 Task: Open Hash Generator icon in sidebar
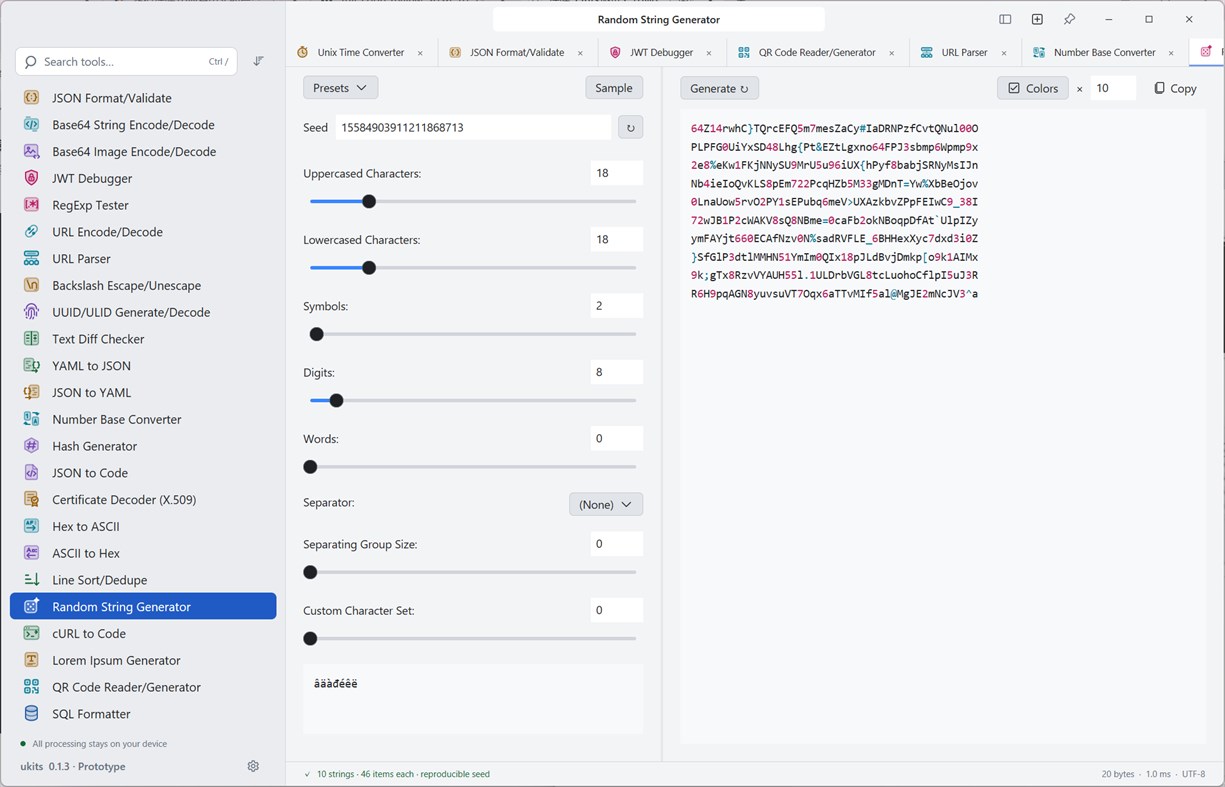point(32,446)
